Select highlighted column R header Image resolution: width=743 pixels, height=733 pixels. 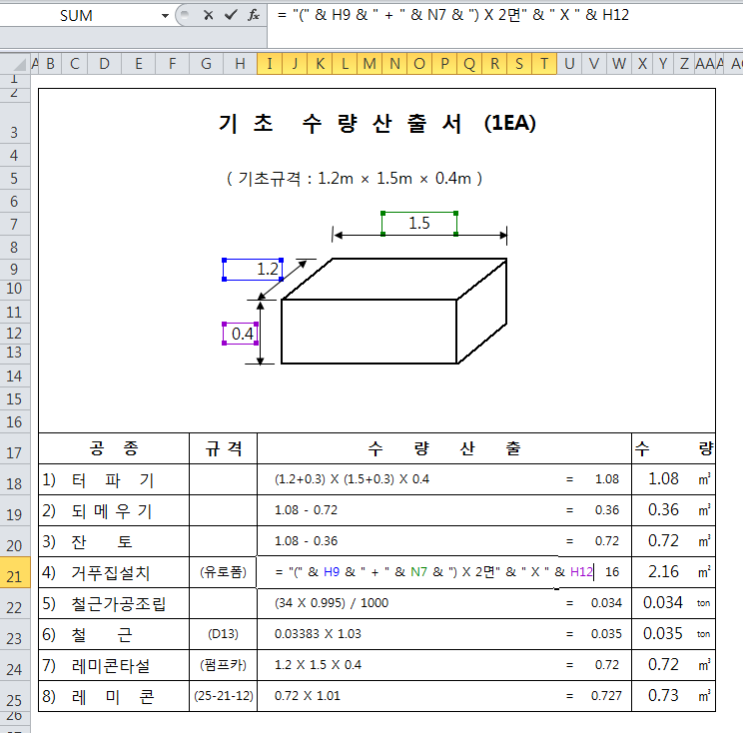[494, 63]
